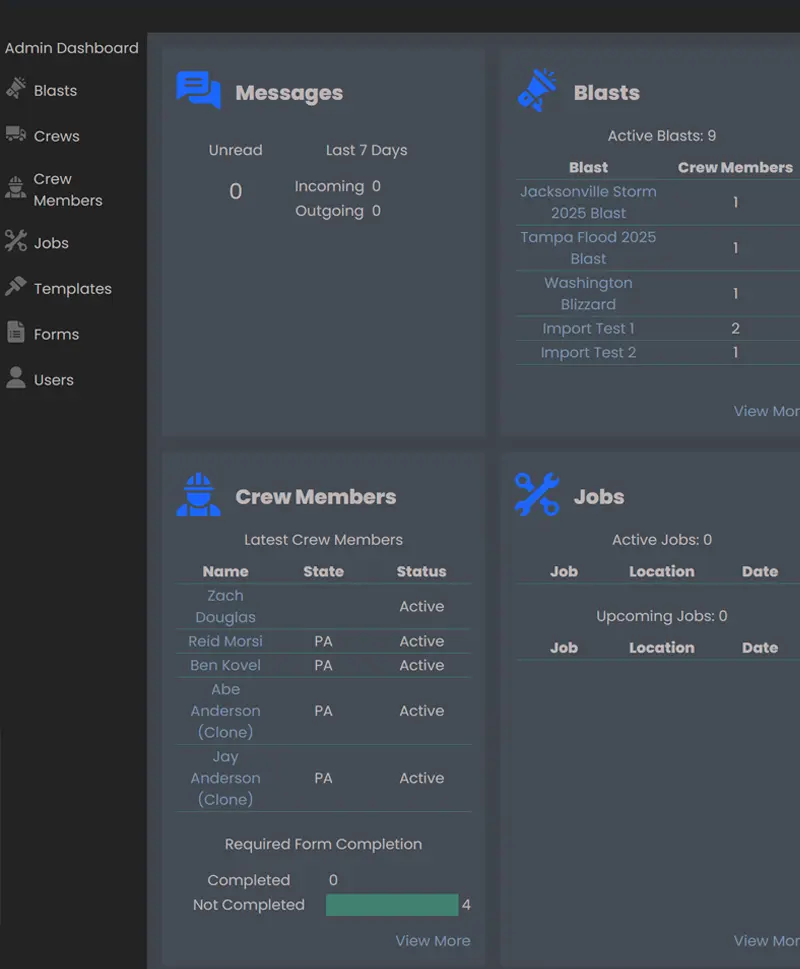
Task: Click the Last 7 Days label
Action: point(366,150)
